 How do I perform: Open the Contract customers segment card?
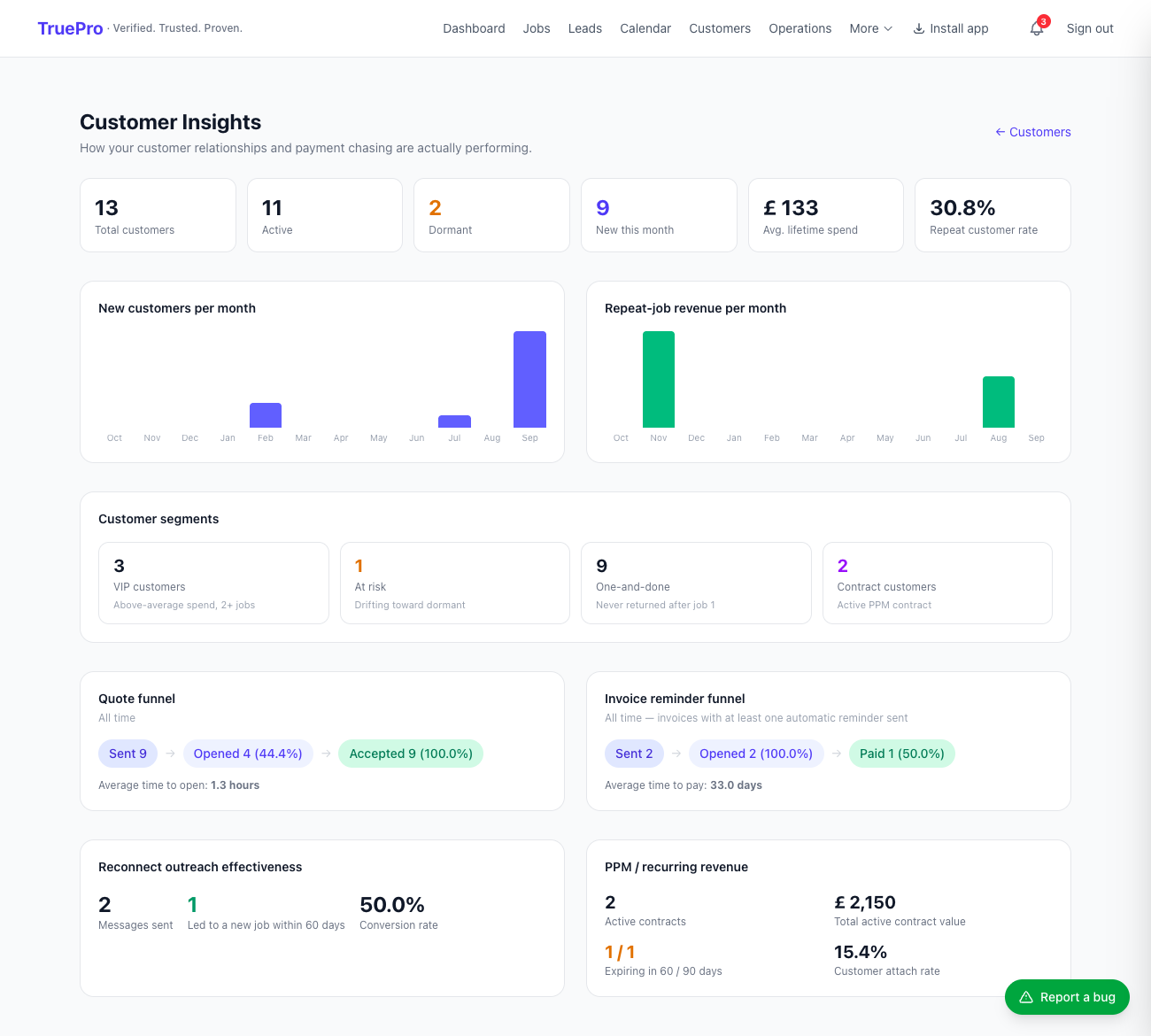938,583
